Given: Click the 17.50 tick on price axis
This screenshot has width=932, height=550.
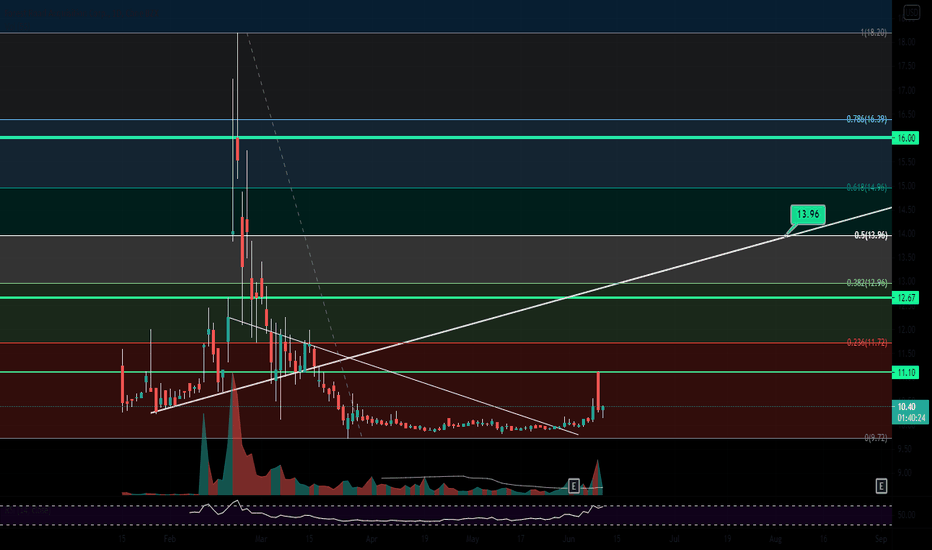Looking at the screenshot, I should coord(906,66).
